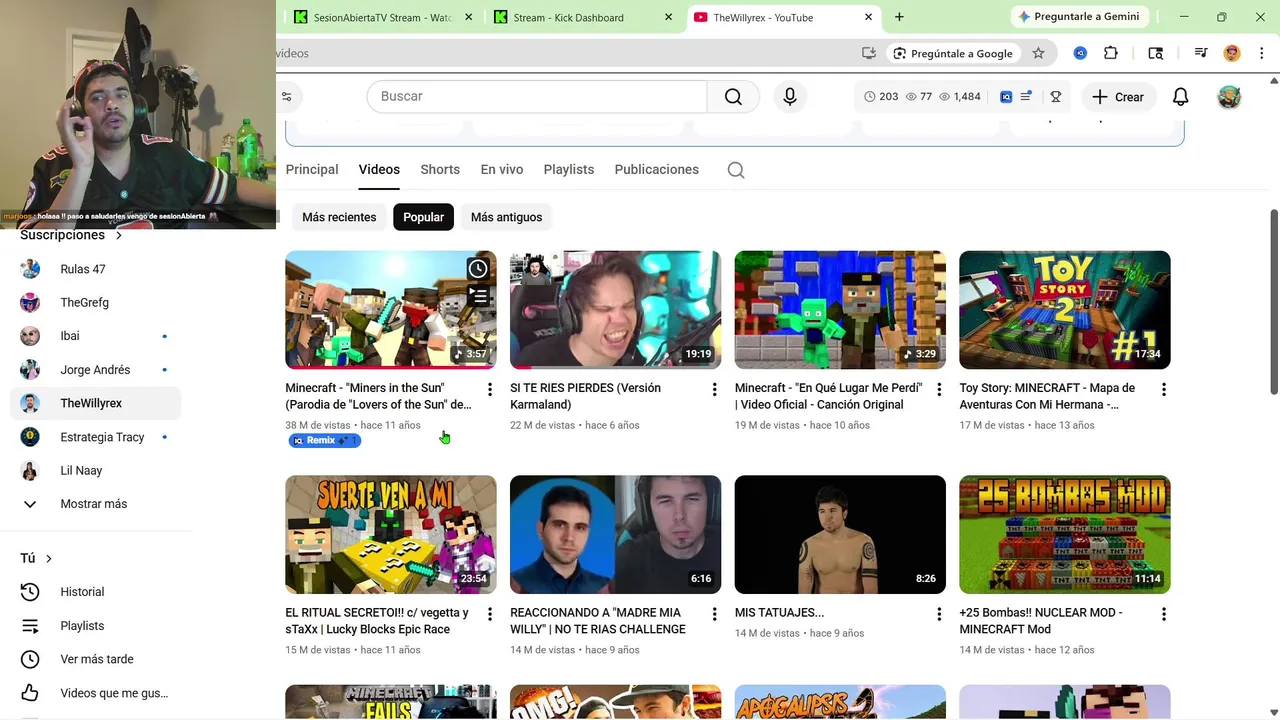Open options for En Qué Lugar Me Perdí video
The width and height of the screenshot is (1280, 720).
point(939,389)
